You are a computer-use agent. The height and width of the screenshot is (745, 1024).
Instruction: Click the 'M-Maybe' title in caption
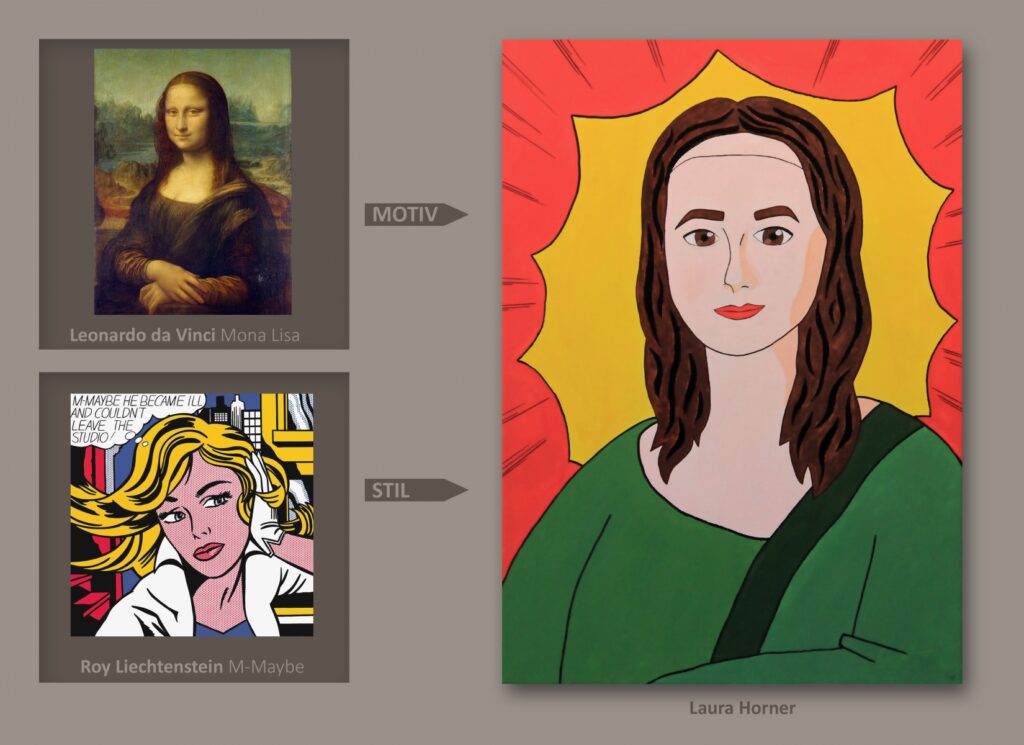click(x=273, y=665)
